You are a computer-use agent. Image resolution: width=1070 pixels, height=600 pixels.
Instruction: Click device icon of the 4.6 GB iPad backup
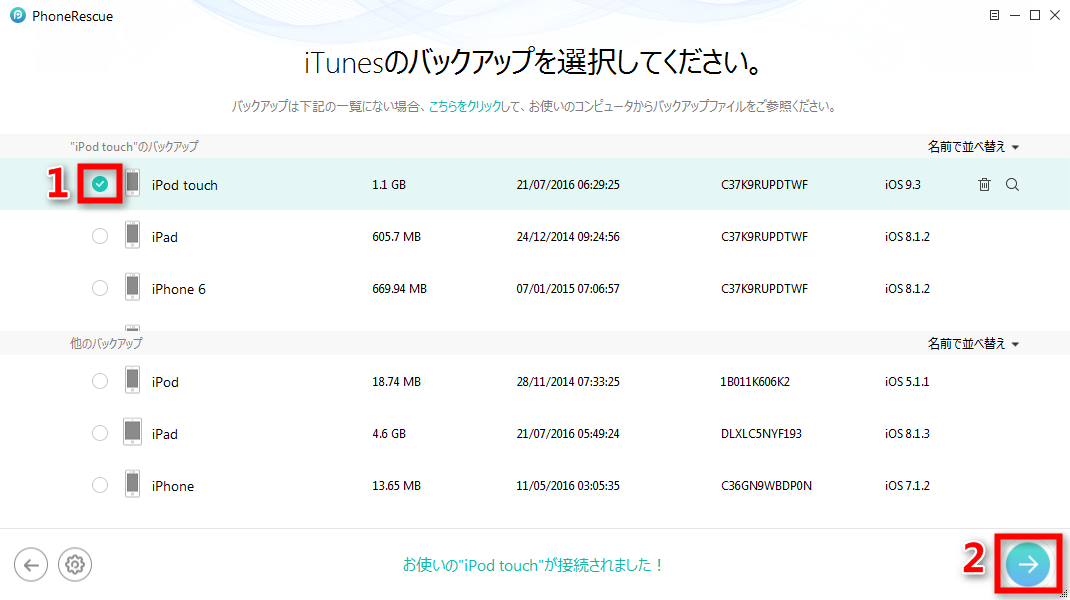tap(132, 431)
